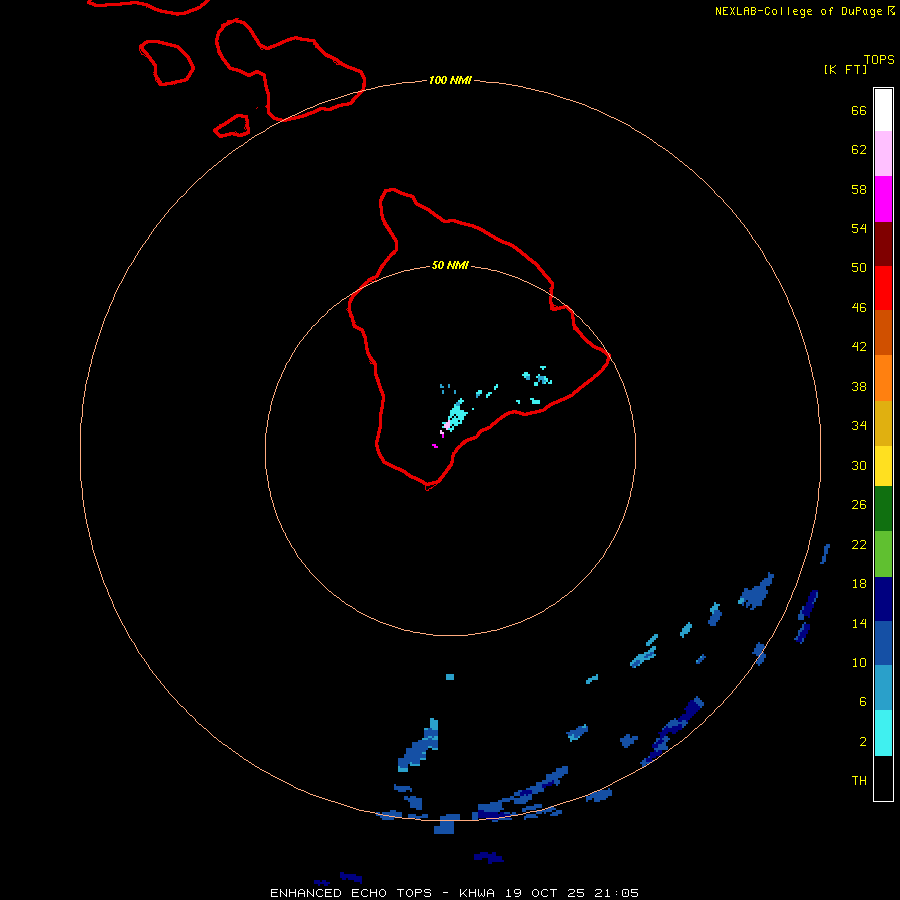Viewport: 900px width, 900px height.
Task: Click the navy swatch near 18
Action: click(883, 599)
